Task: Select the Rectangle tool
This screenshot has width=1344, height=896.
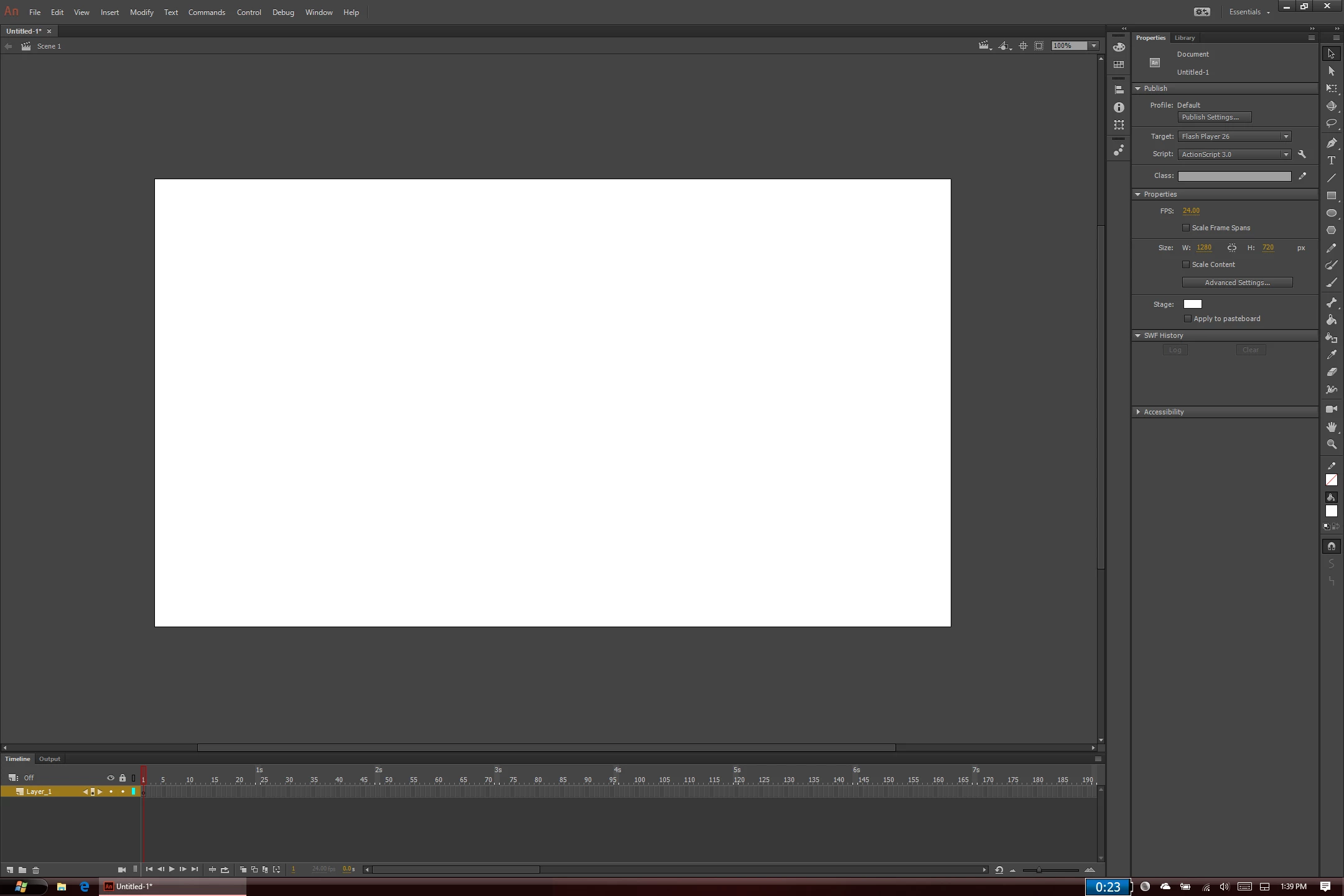Action: (x=1331, y=195)
